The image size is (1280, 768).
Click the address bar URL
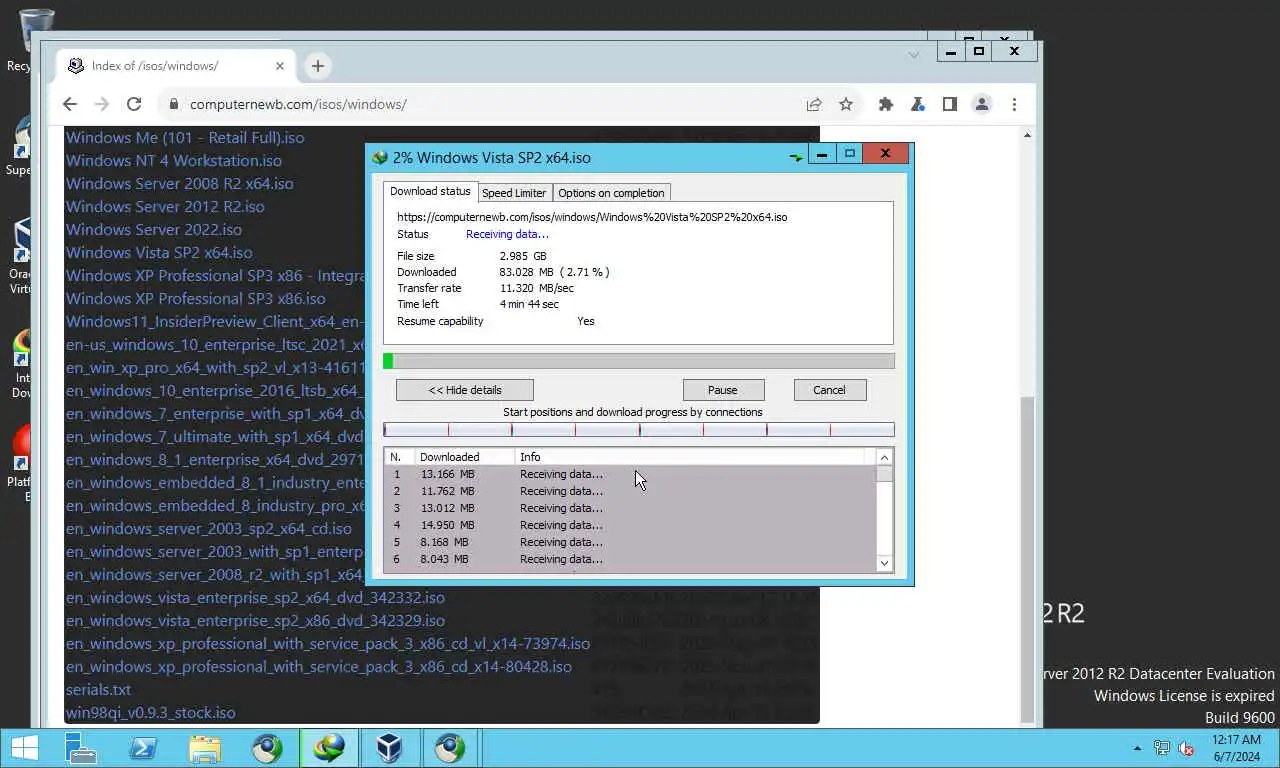coord(298,104)
